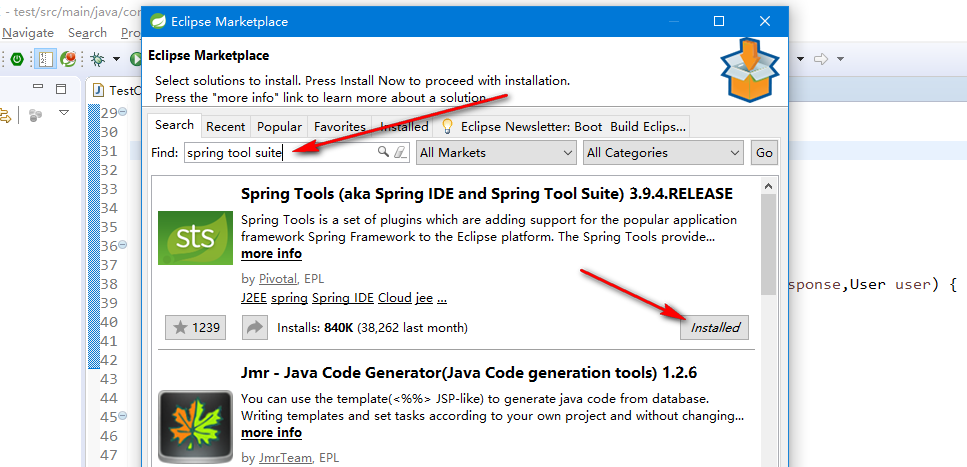Viewport: 967px width, 467px height.
Task: Close the Eclipse Marketplace dialog
Action: click(765, 22)
